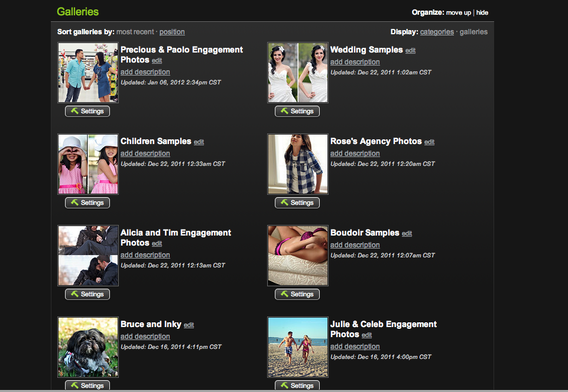Sort galleries by position
This screenshot has height=392, width=568.
coord(172,32)
